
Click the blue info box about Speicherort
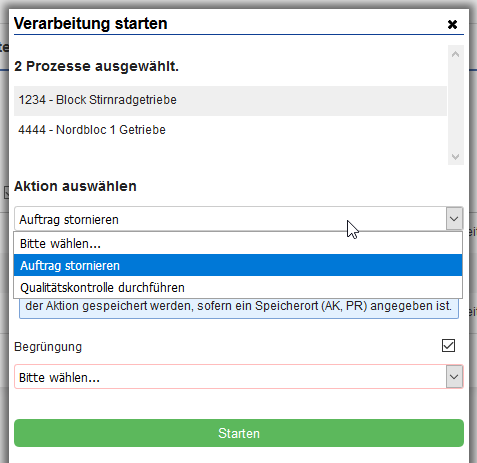[239, 308]
